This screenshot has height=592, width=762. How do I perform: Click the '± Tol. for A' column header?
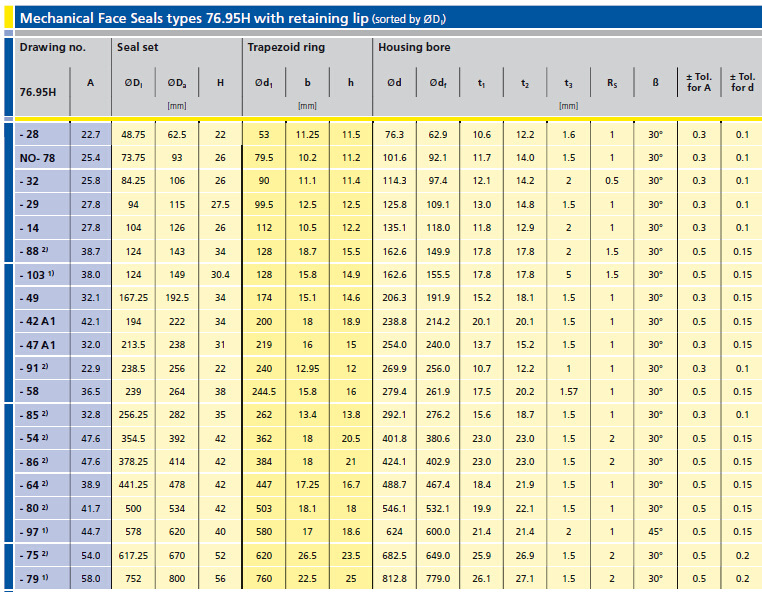click(699, 82)
